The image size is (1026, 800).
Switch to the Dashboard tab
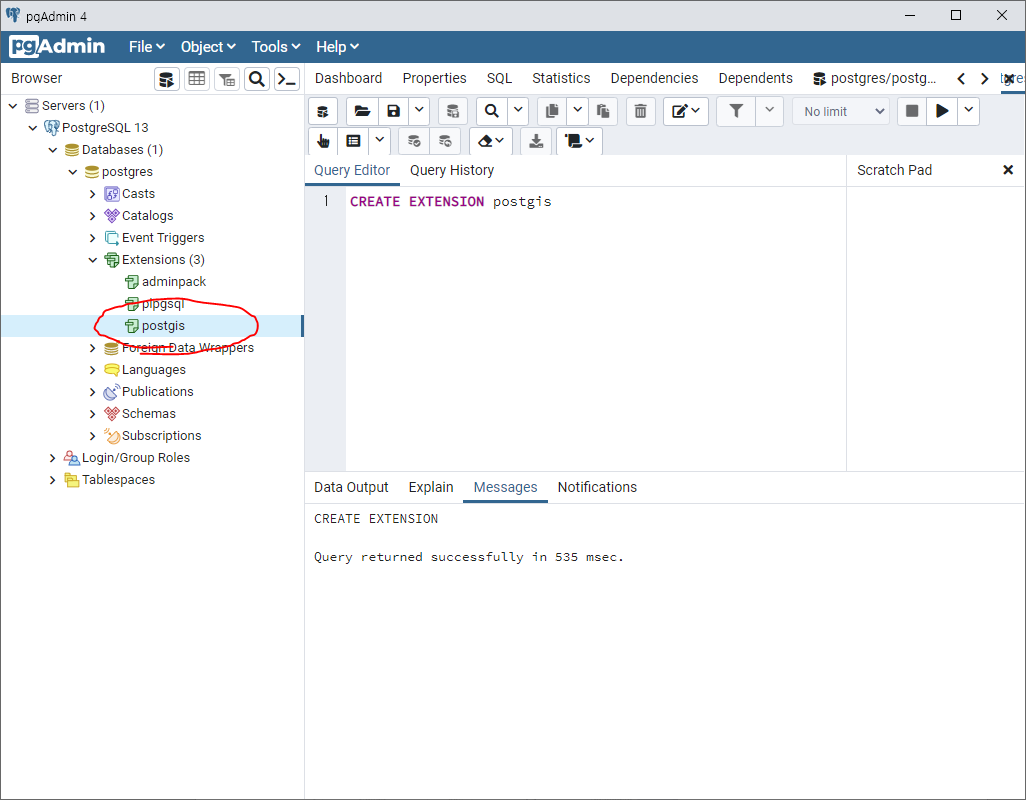348,78
